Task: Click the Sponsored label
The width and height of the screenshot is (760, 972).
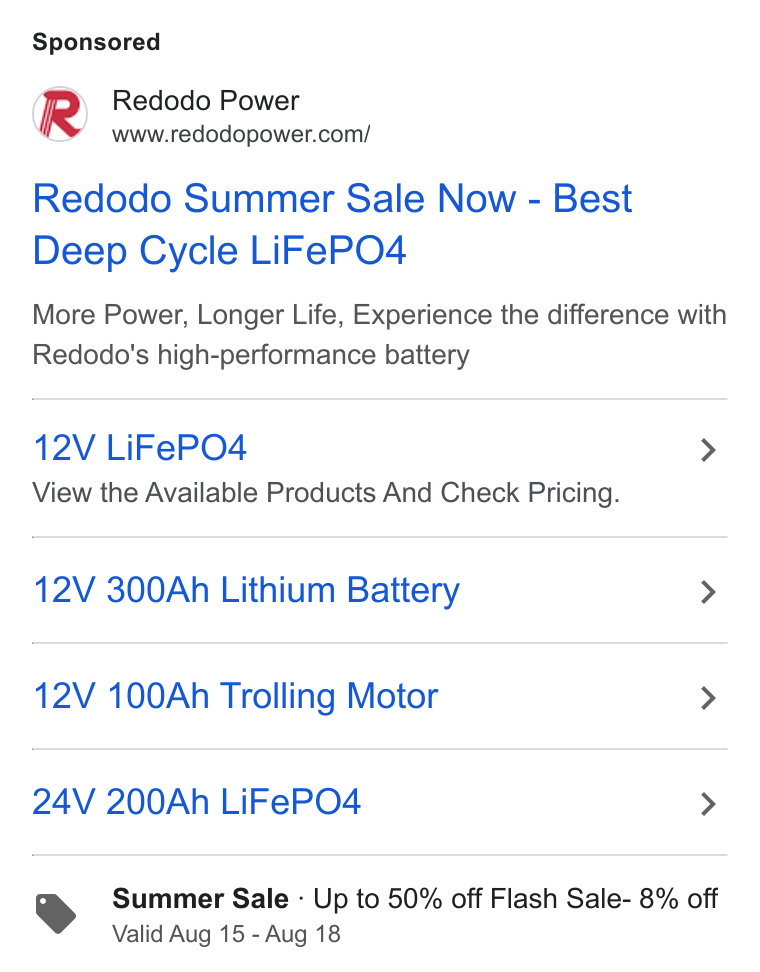Action: (x=96, y=42)
